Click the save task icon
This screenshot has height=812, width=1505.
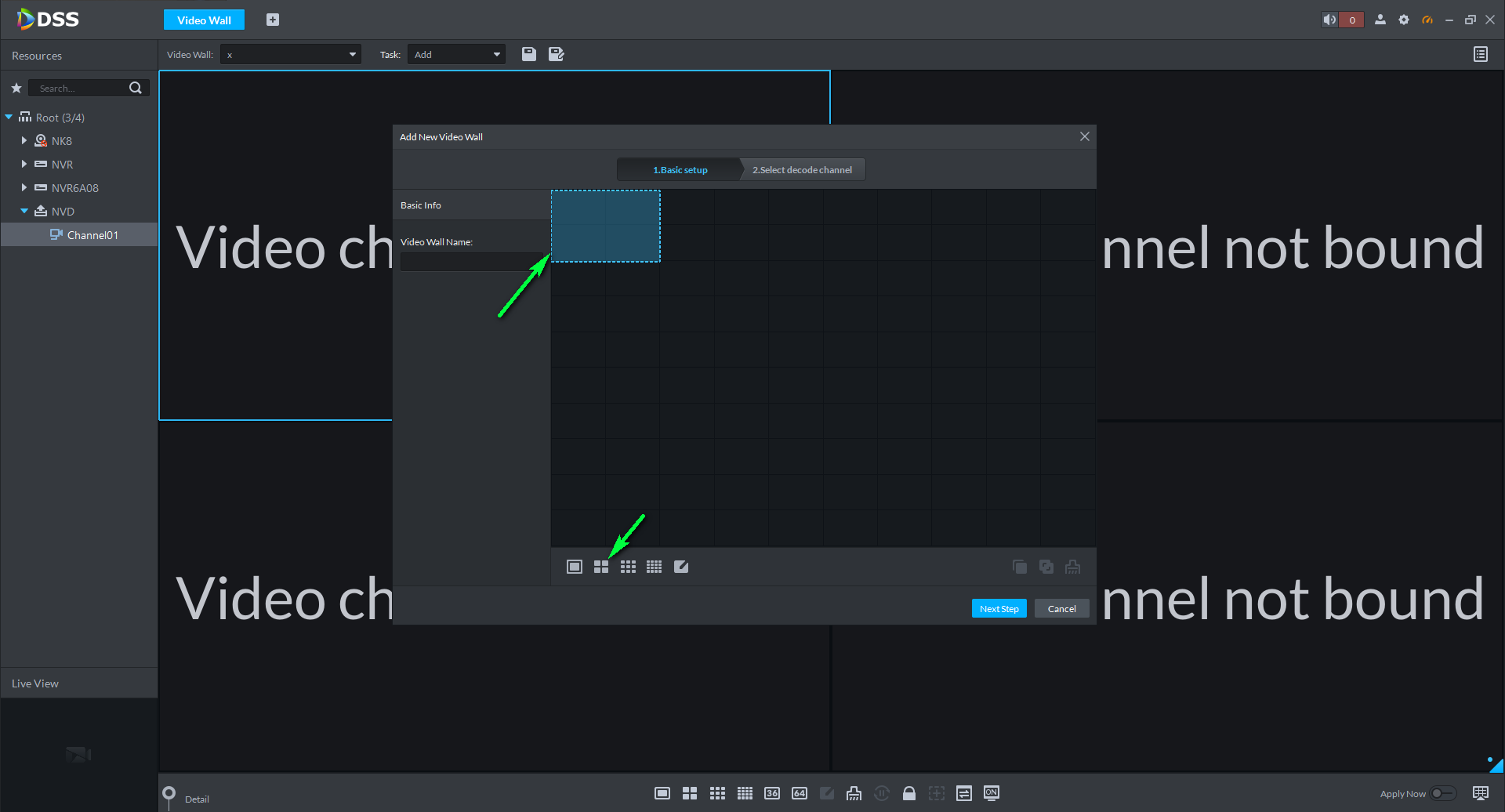(529, 54)
